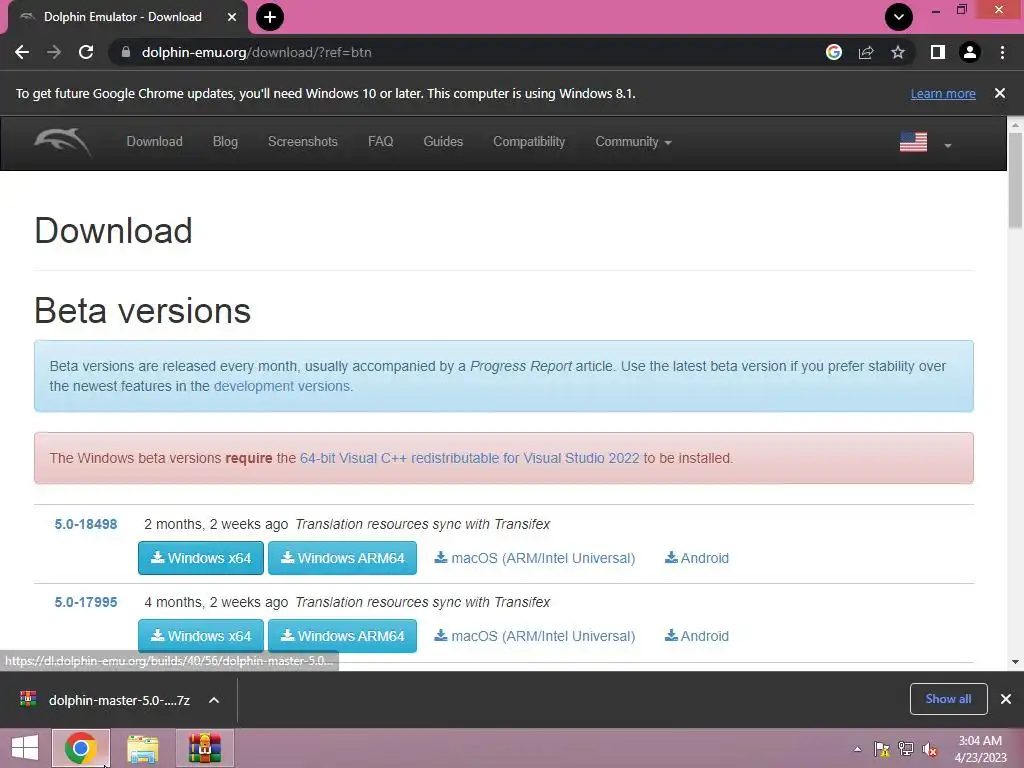
Task: Click the lock icon in the address bar
Action: click(x=126, y=52)
